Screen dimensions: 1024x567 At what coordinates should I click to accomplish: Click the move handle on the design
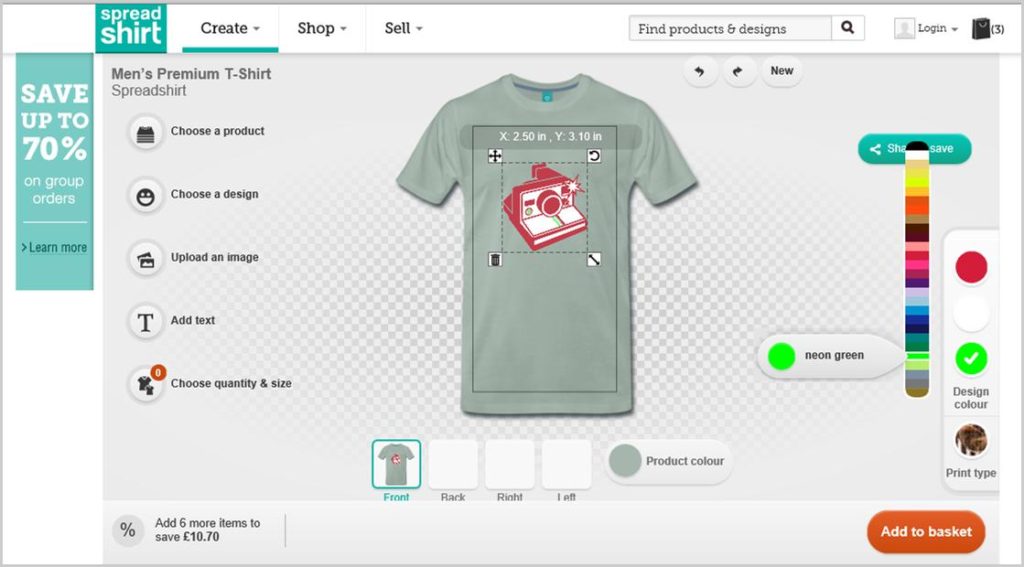[x=494, y=155]
